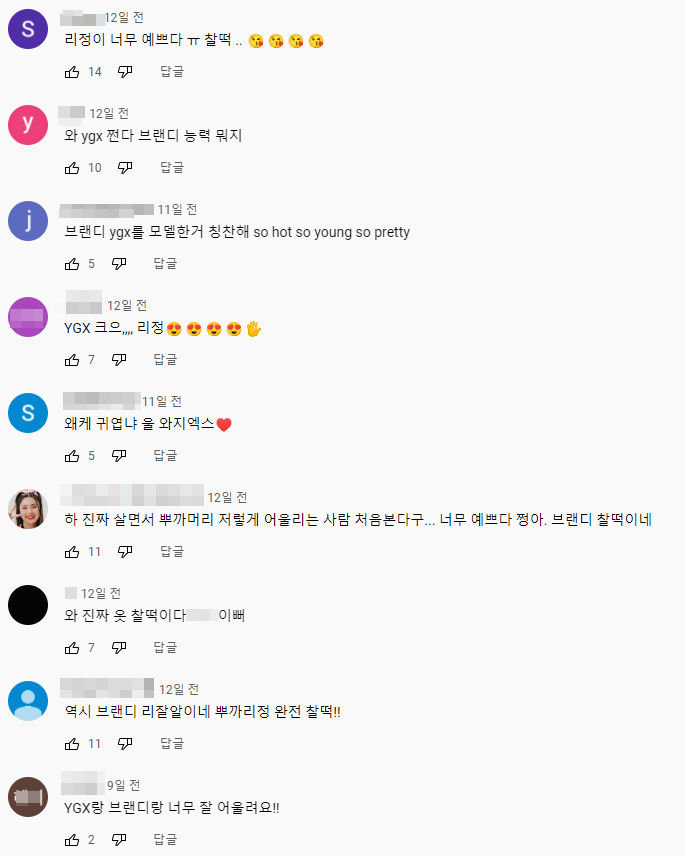Reply (답글) to '리정이 너무 예쁘다' comment
685x856 pixels.
coord(172,72)
